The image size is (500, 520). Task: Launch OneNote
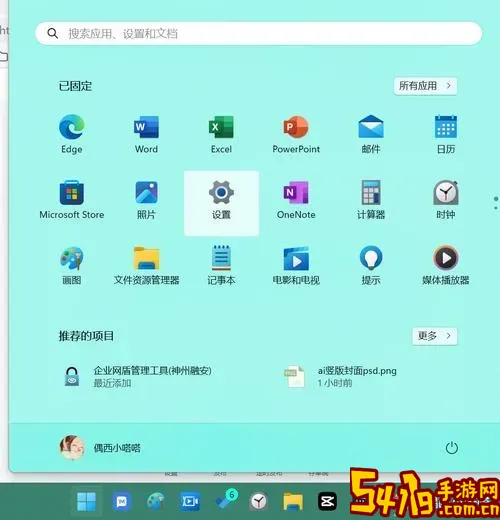tap(296, 200)
